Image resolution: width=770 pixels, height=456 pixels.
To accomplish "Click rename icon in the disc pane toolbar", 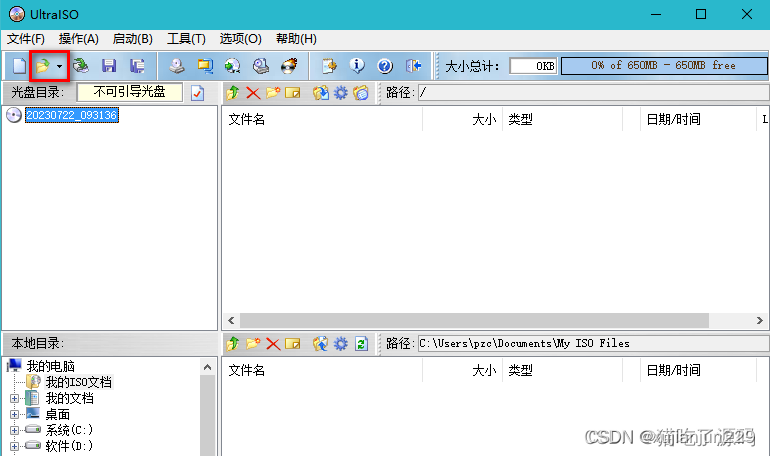I will [293, 93].
